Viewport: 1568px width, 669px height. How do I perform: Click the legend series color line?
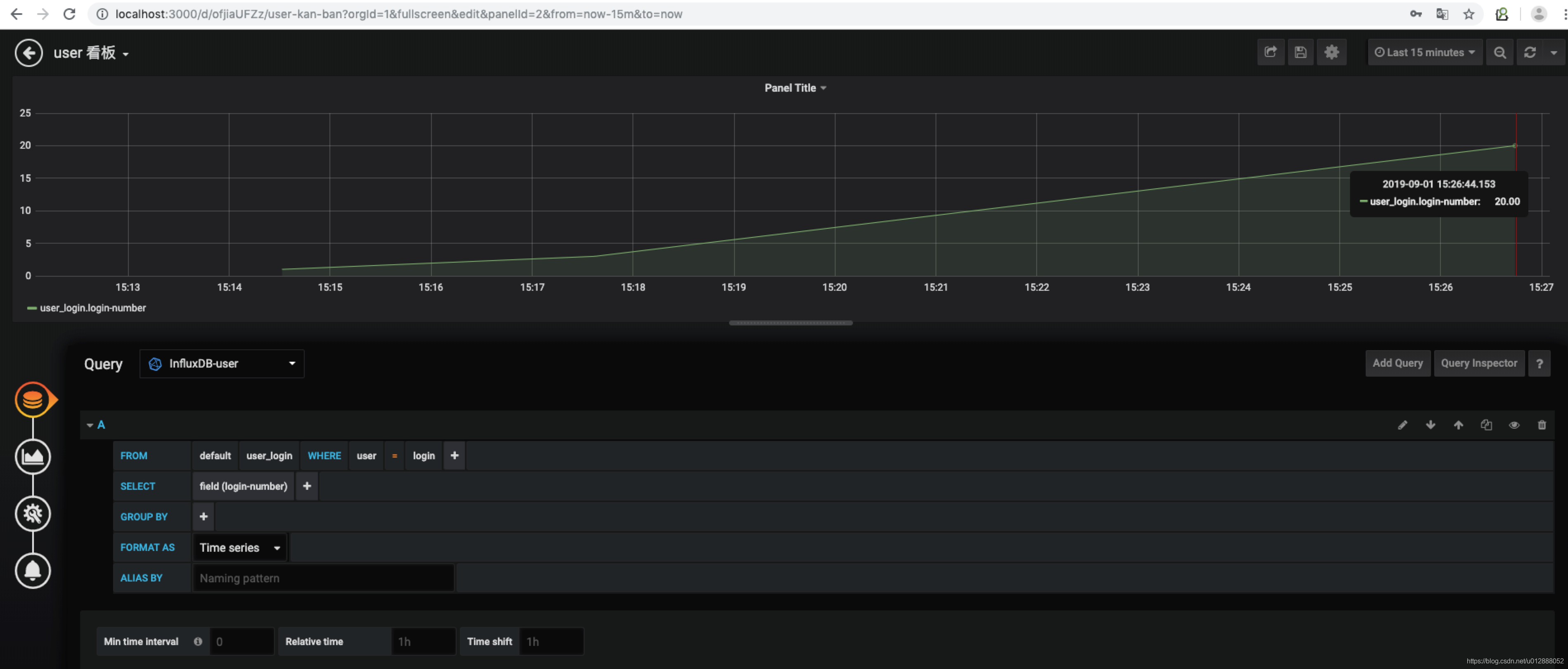click(32, 308)
